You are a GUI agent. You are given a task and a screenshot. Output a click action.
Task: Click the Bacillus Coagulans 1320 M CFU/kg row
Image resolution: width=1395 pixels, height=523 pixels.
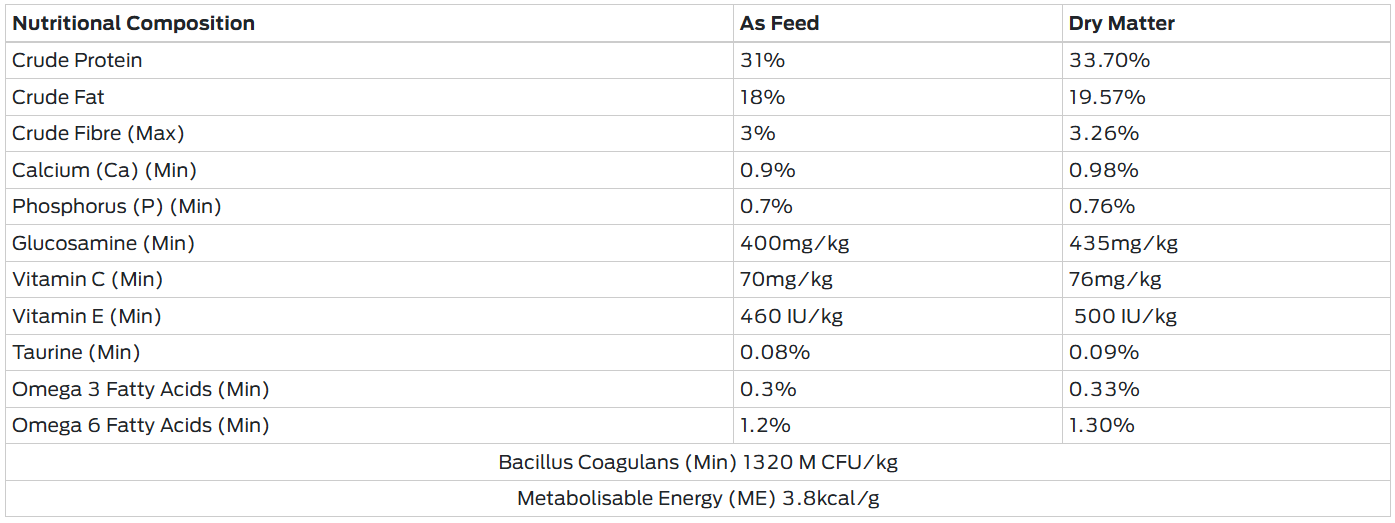(698, 462)
